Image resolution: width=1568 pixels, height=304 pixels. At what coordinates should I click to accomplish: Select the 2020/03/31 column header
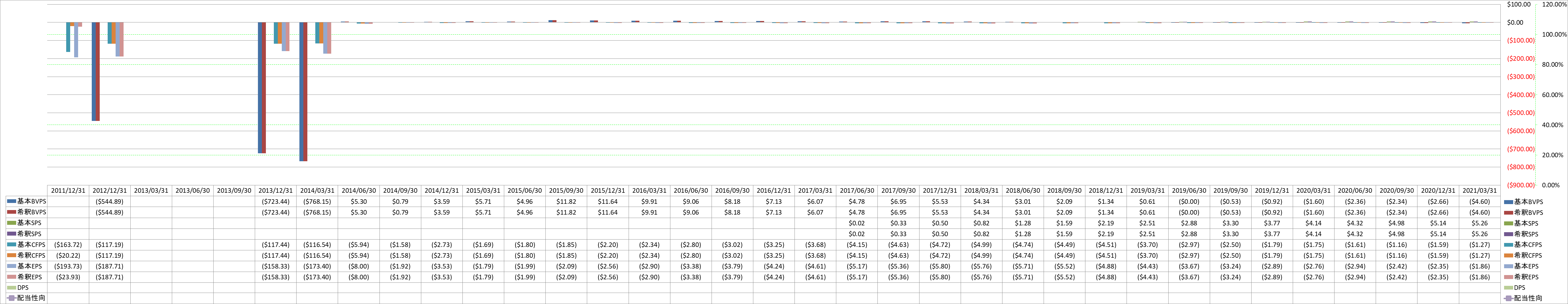pyautogui.click(x=1313, y=191)
